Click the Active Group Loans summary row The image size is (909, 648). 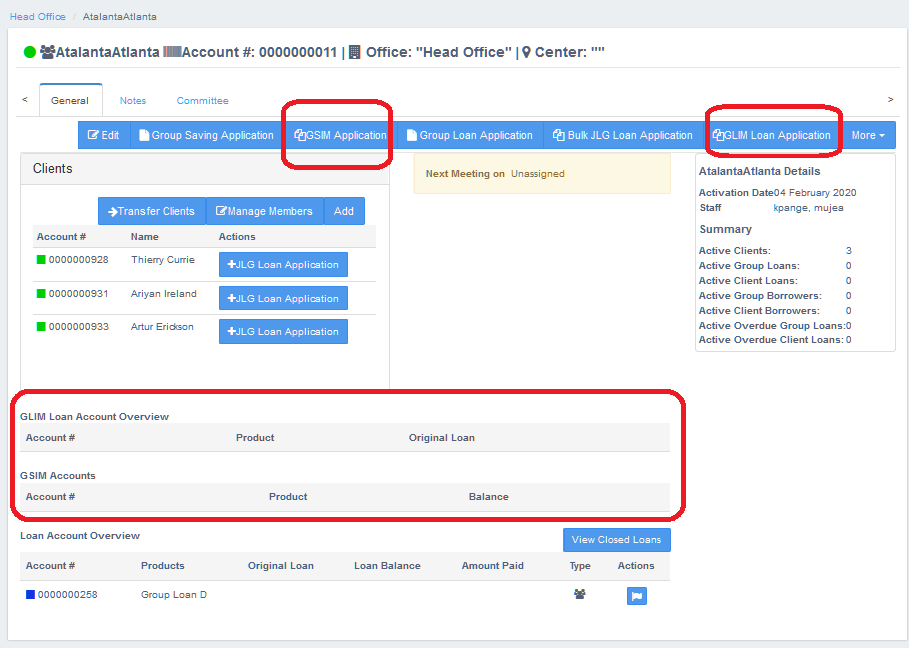775,265
